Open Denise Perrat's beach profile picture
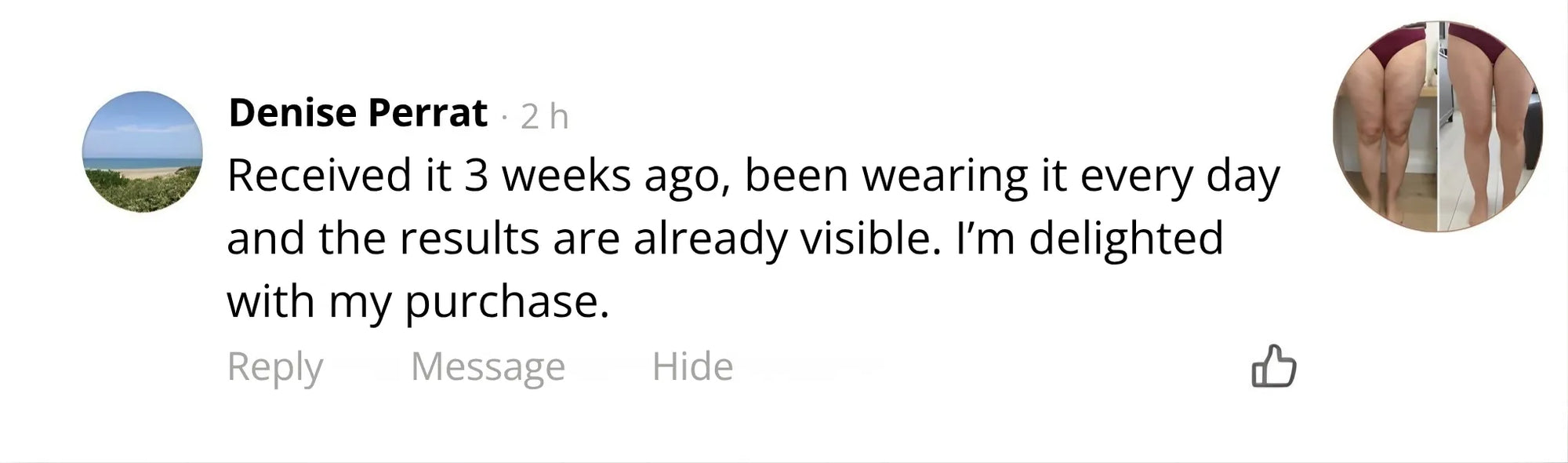Screen dimensions: 1568x463 coord(142,151)
